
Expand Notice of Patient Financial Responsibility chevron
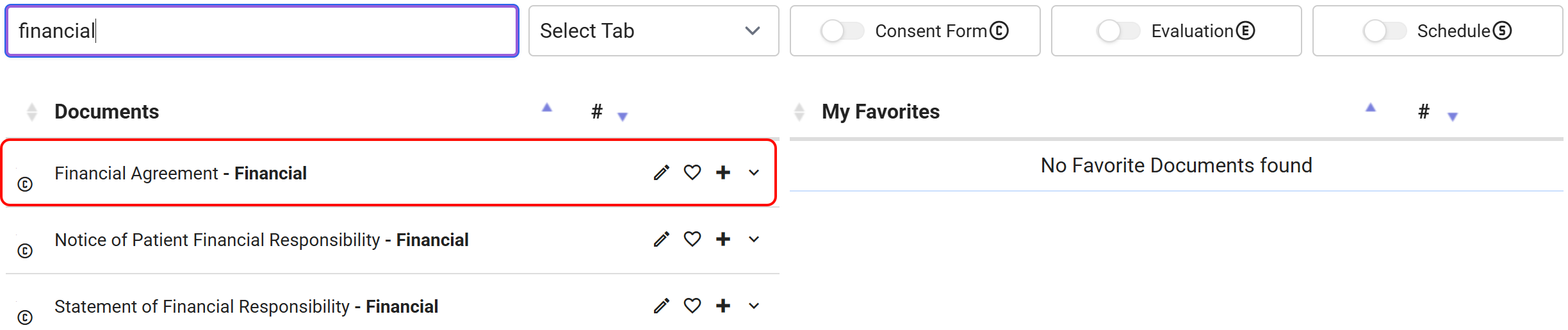pos(754,239)
